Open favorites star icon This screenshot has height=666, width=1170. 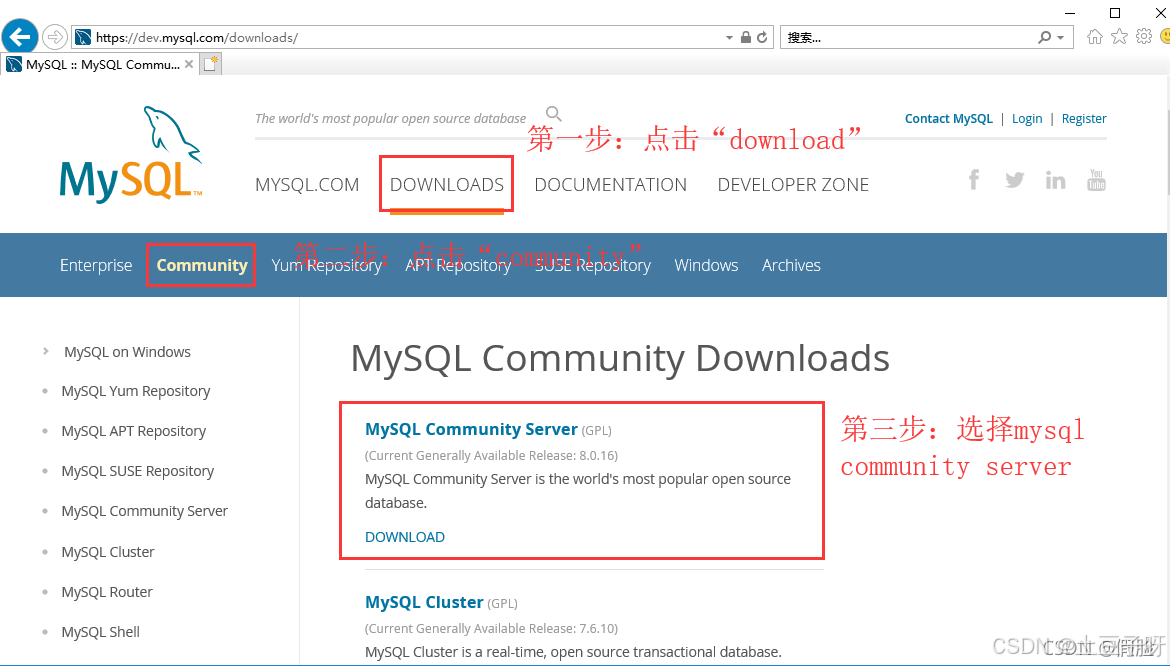(x=1119, y=37)
